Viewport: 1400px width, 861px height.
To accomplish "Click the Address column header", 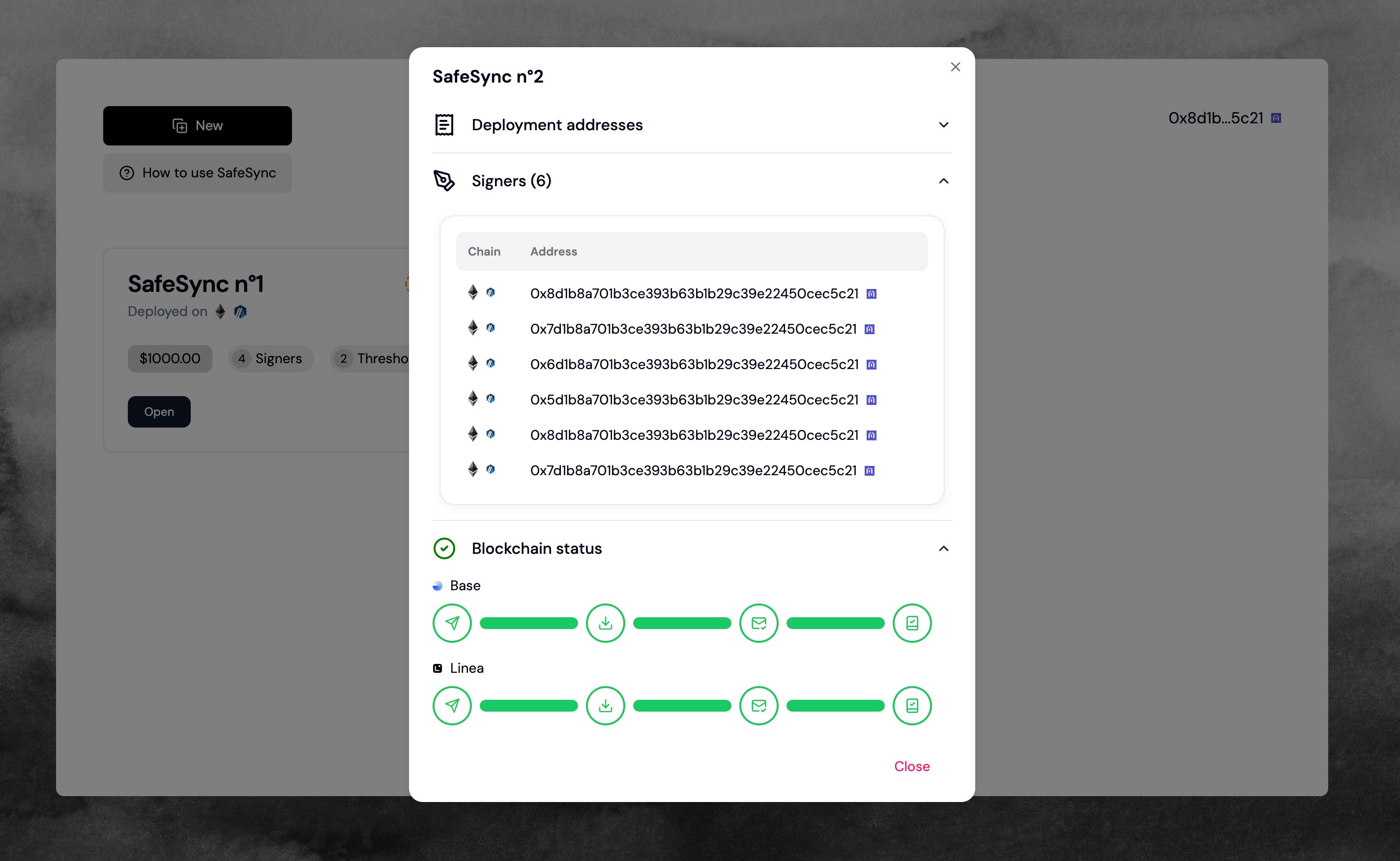I will tap(554, 251).
